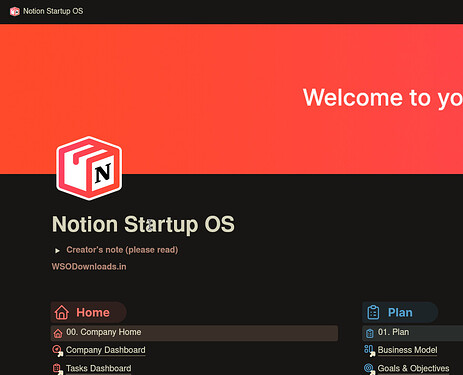Open the Business Model link
The height and width of the screenshot is (375, 463).
[407, 350]
